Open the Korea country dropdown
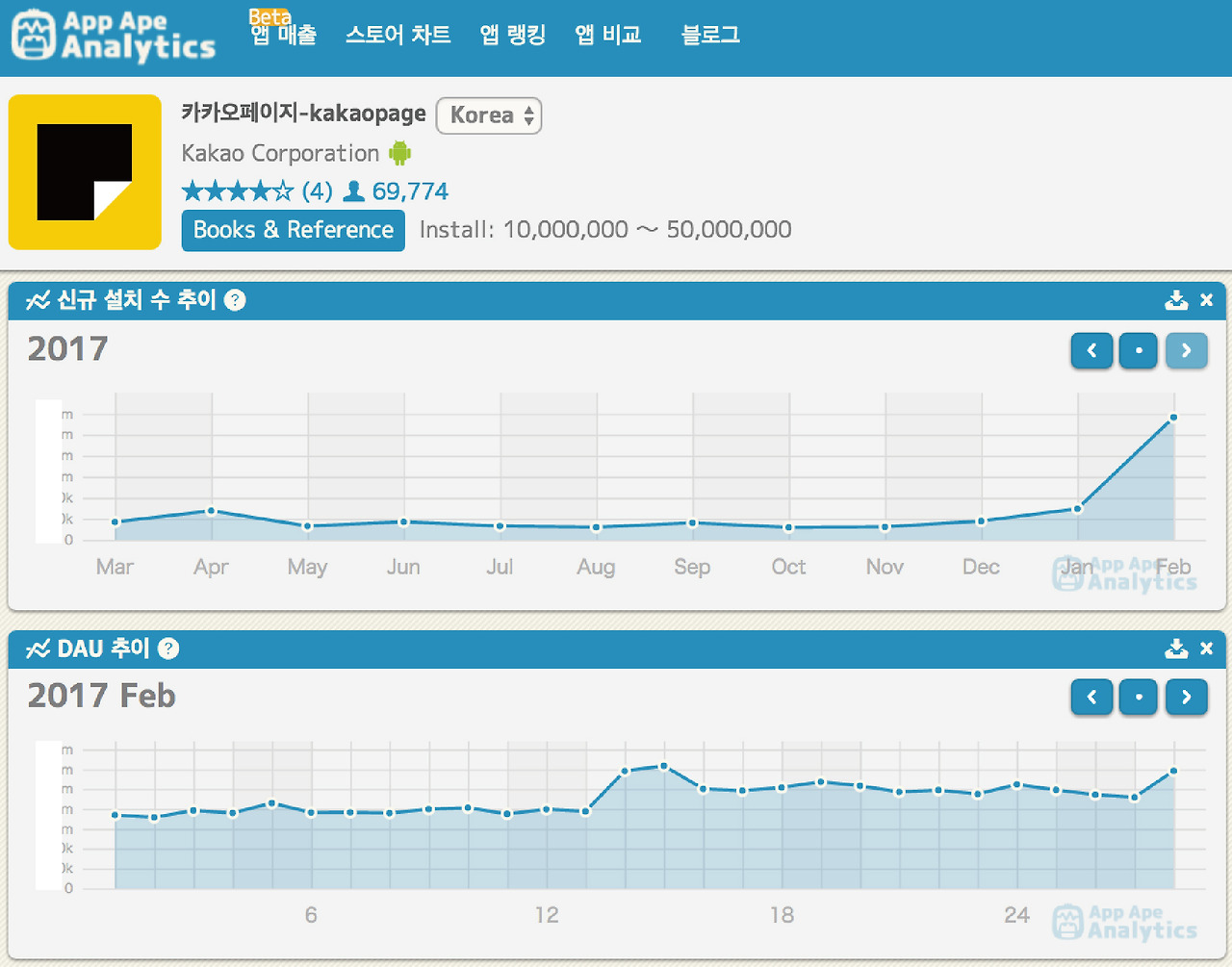Image resolution: width=1232 pixels, height=967 pixels. [489, 115]
